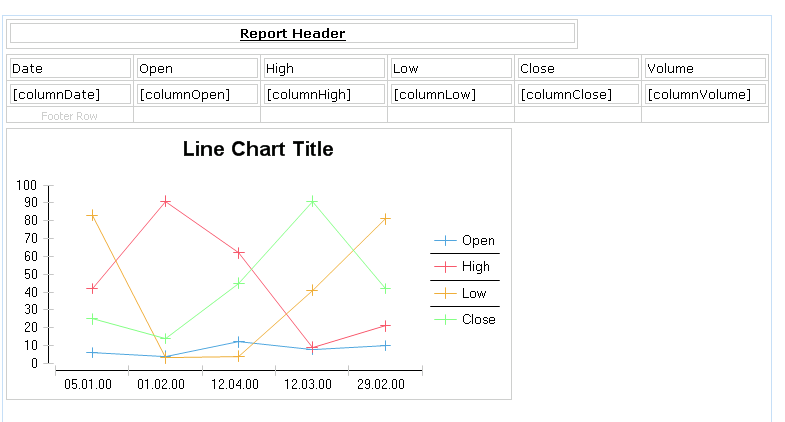Click the [columnVolume] data field
Screen dimensions: 785x422
click(x=705, y=94)
